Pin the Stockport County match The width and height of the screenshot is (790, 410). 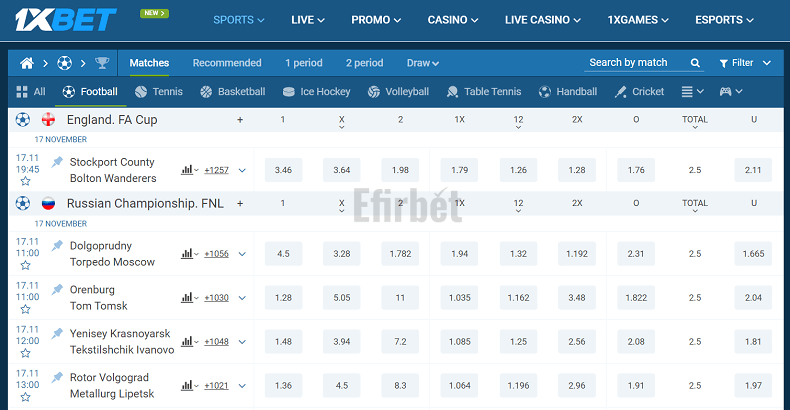pos(57,162)
